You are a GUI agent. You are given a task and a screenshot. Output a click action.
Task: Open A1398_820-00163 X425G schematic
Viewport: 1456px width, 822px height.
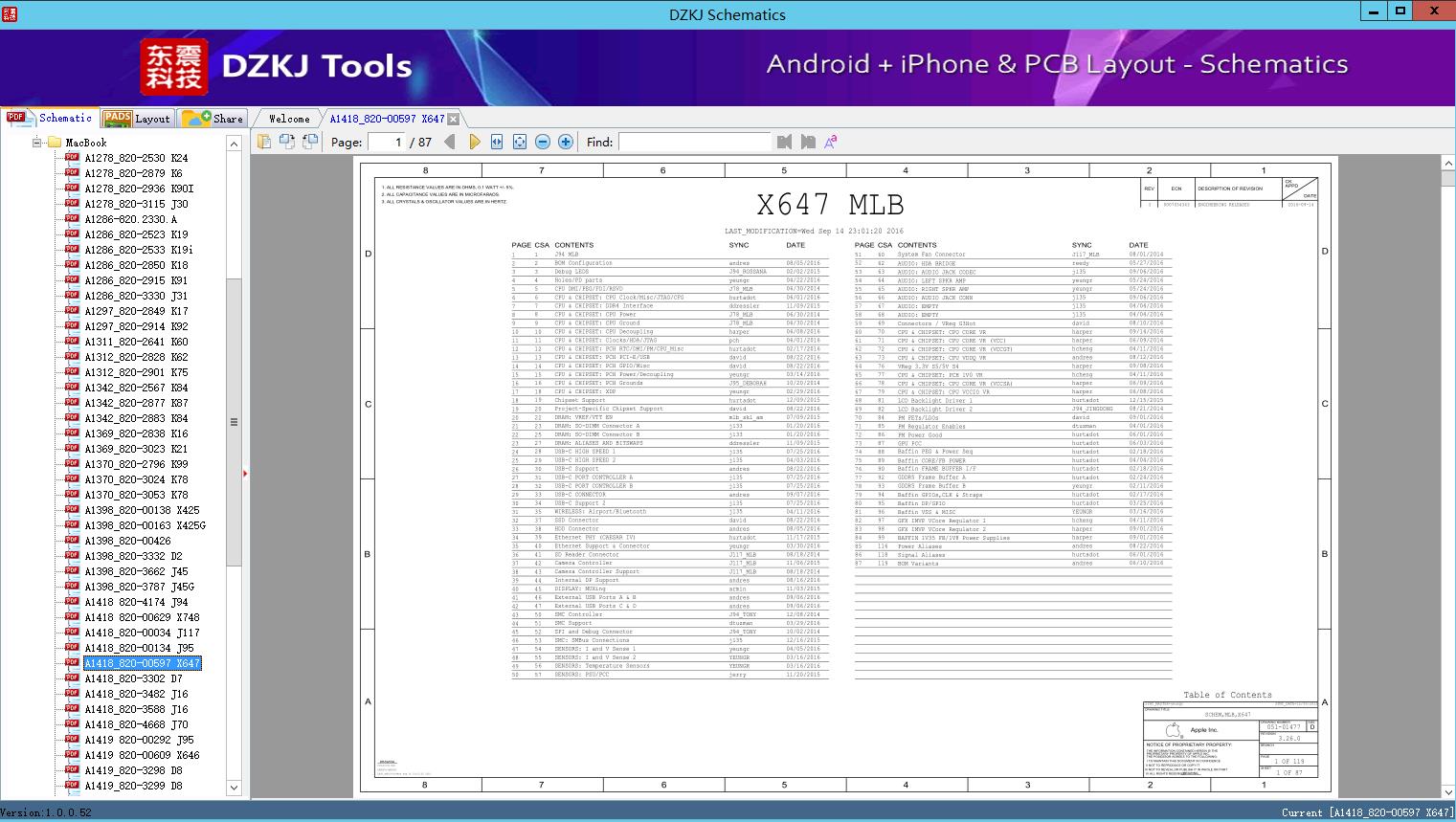tap(145, 525)
